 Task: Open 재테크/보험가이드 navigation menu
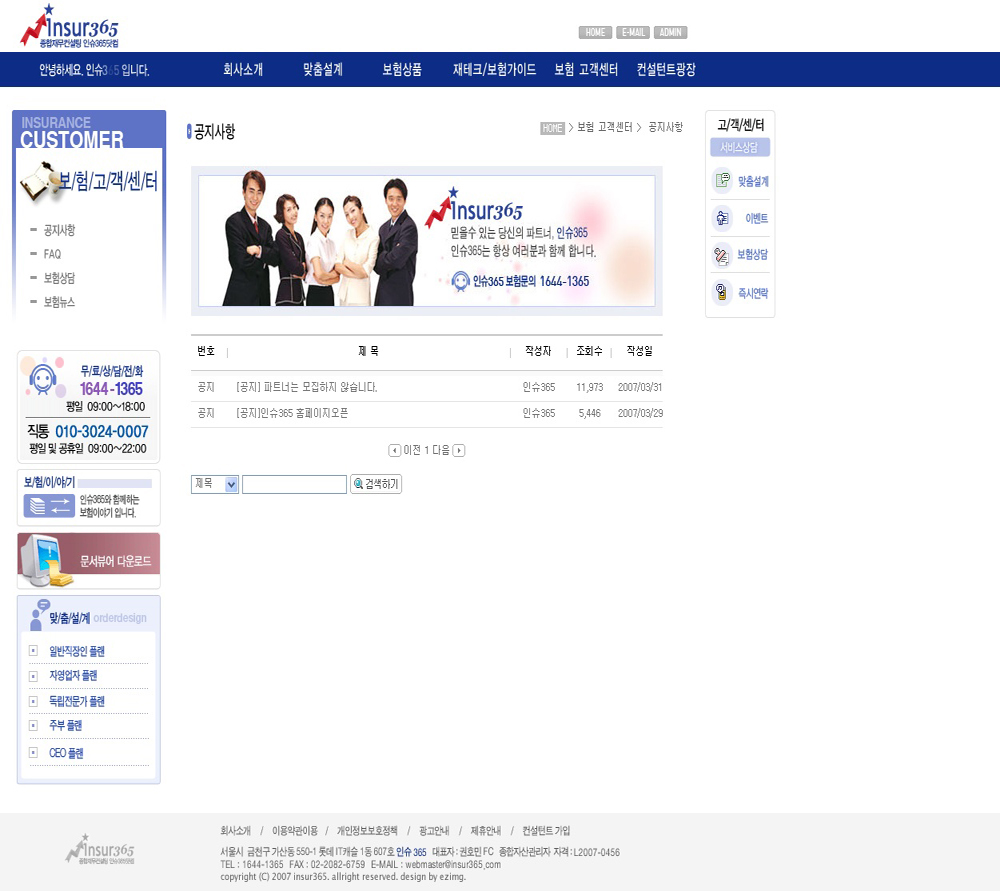494,70
